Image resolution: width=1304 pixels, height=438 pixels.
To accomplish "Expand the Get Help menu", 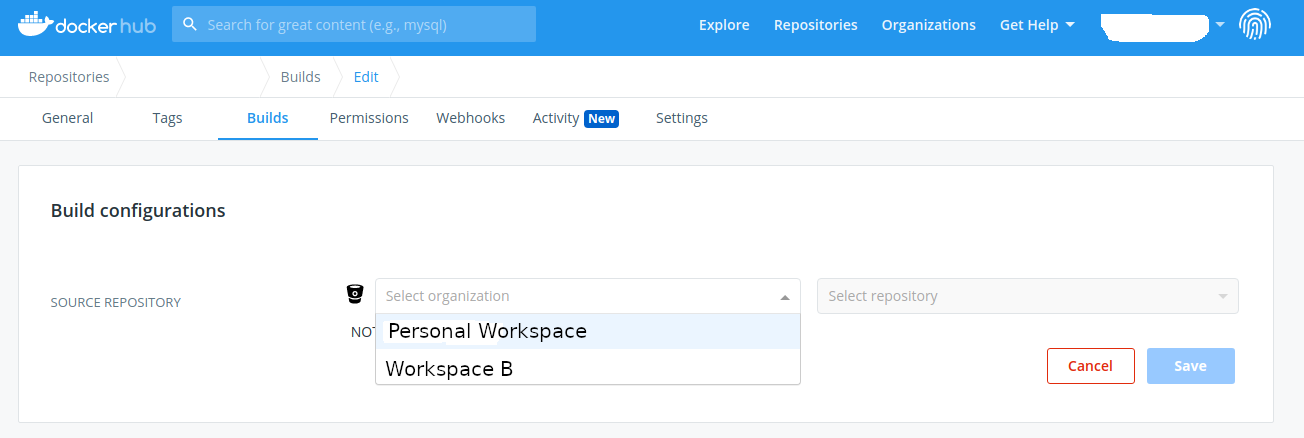I will coord(1037,25).
